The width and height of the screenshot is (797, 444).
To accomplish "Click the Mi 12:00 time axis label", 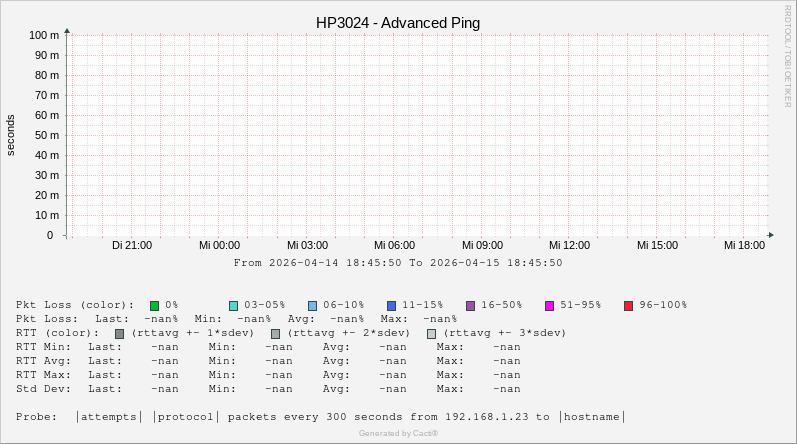I will click(x=569, y=245).
